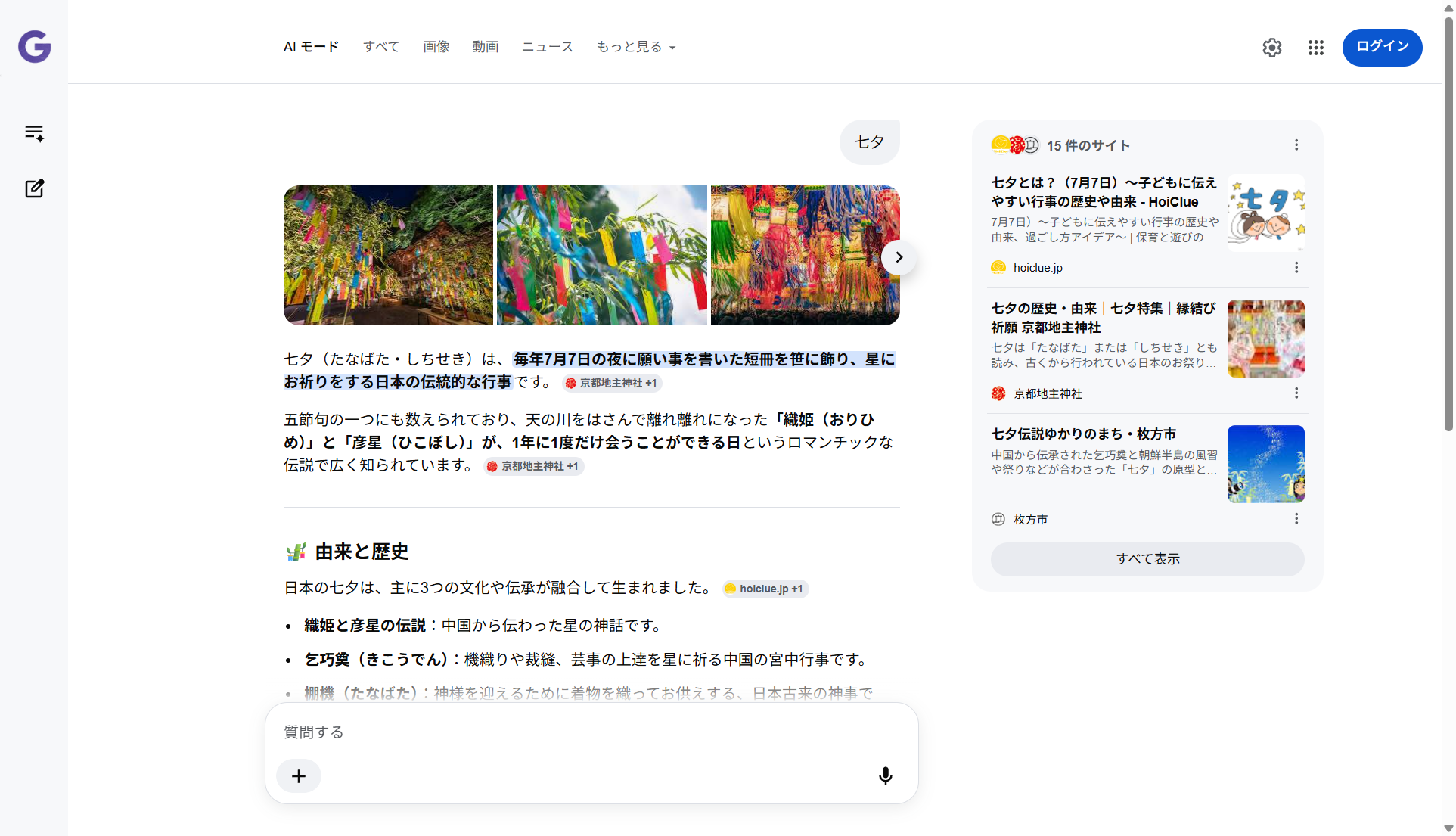This screenshot has height=836, width=1456.
Task: Switch to the ニュース tab
Action: pos(548,47)
